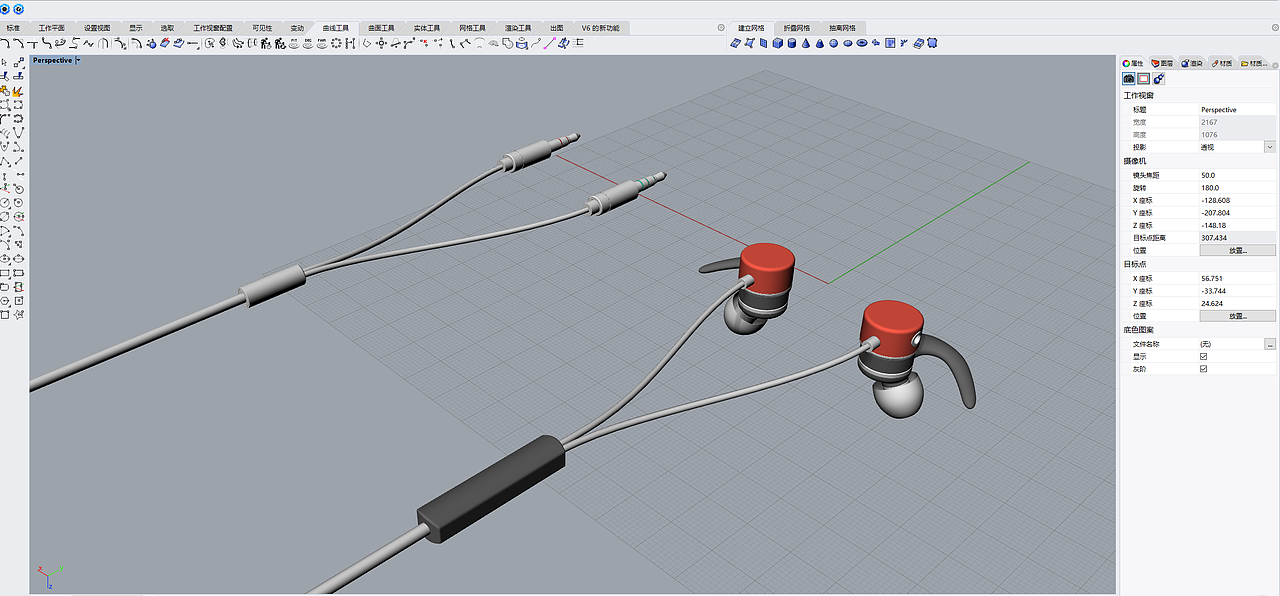The height and width of the screenshot is (596, 1280).
Task: Select the pointer selection tool in sidebar
Action: coord(5,63)
